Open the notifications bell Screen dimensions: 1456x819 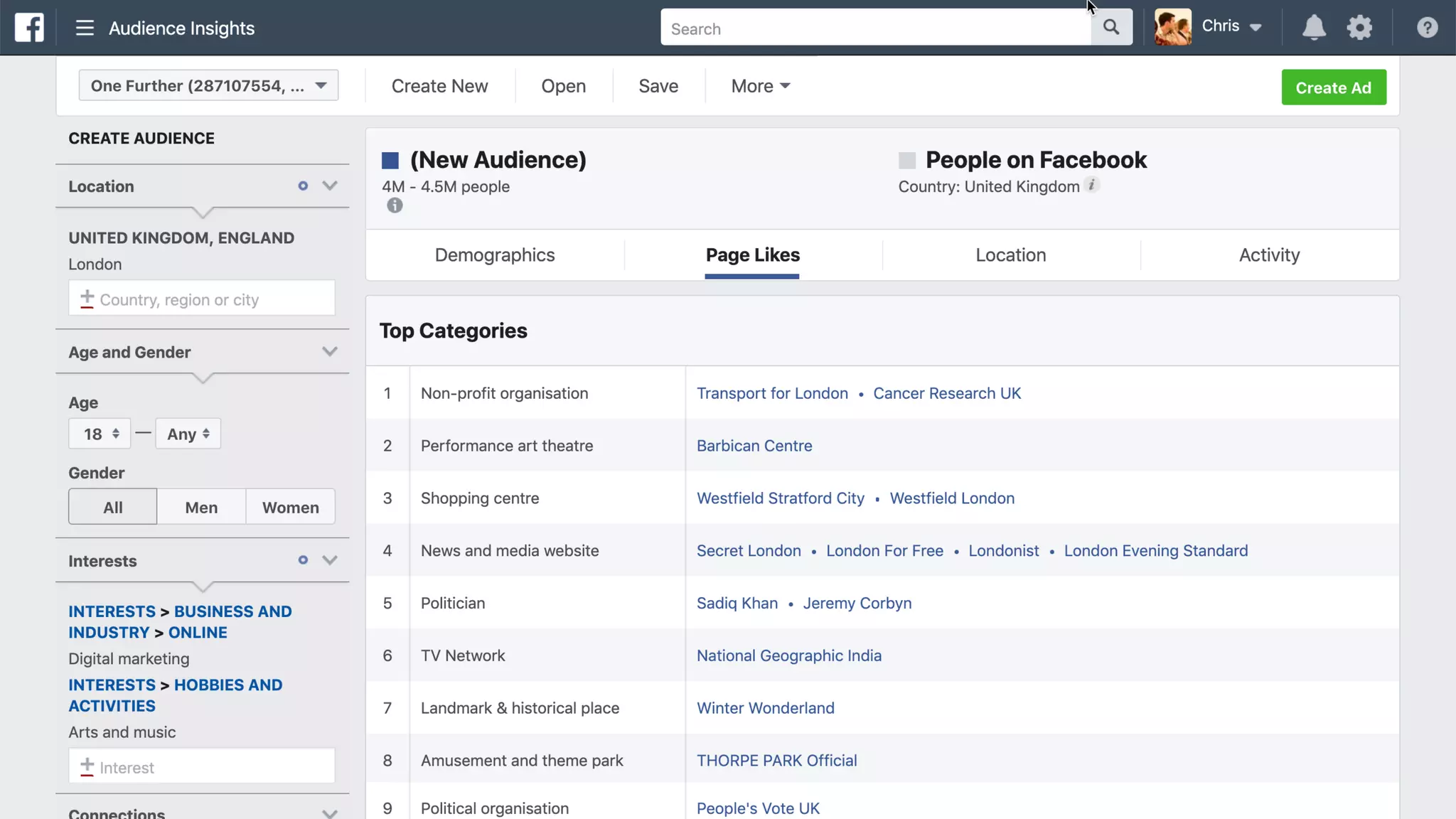point(1313,28)
